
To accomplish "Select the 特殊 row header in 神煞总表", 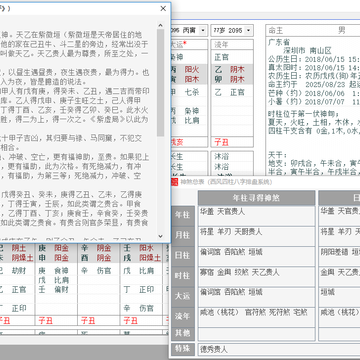I will tap(182, 349).
